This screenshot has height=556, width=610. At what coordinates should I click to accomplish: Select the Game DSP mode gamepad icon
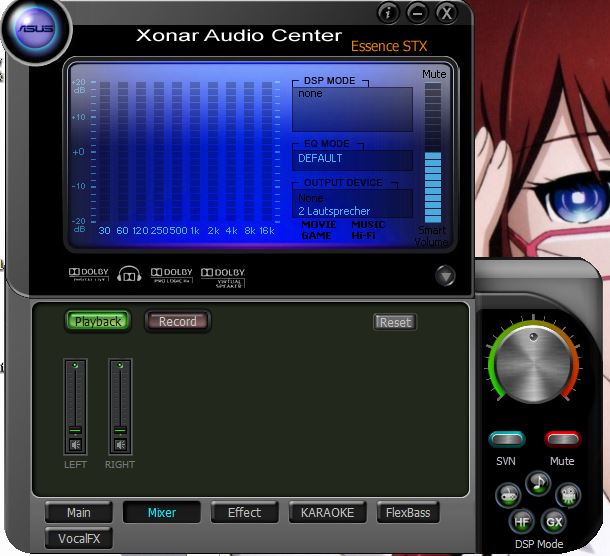(x=508, y=496)
